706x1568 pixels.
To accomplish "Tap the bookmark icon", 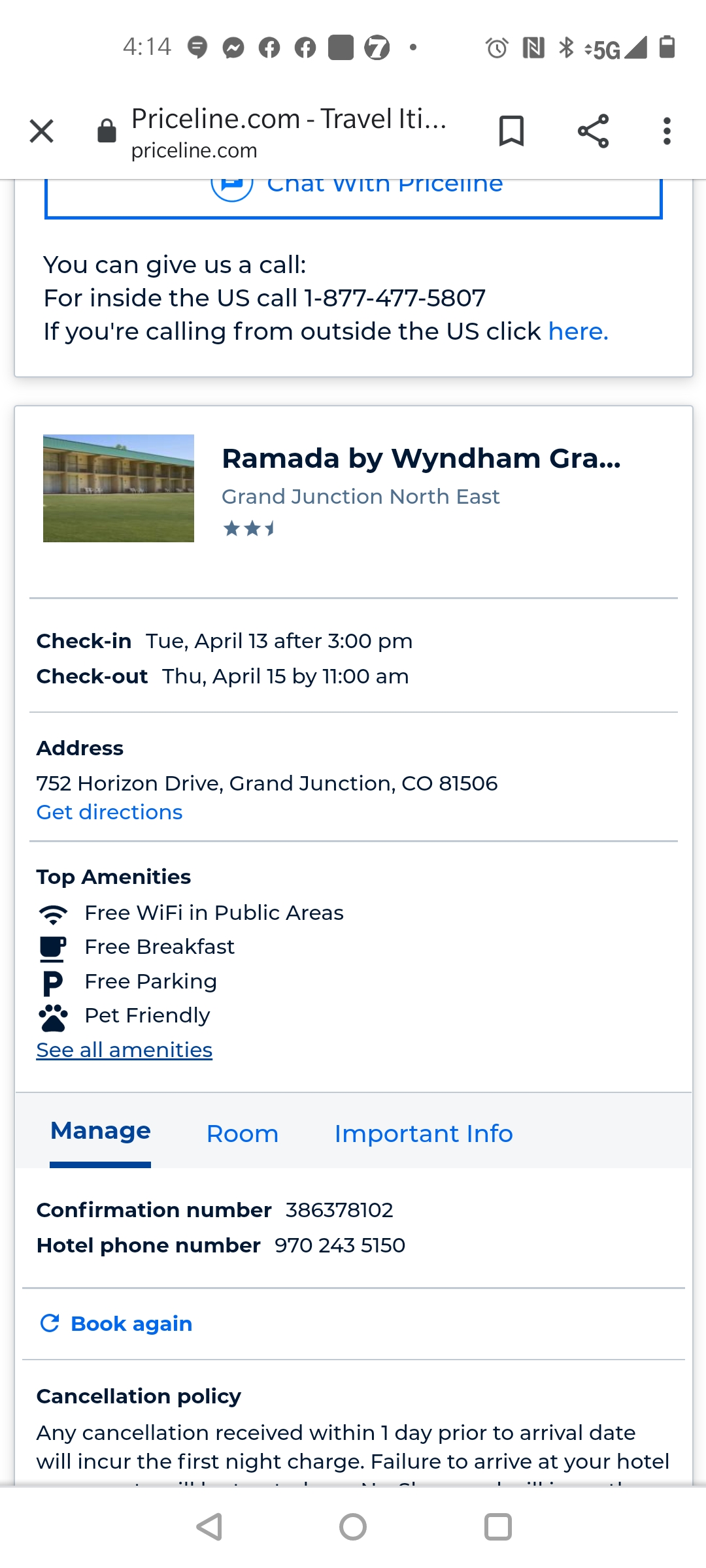I will (511, 131).
